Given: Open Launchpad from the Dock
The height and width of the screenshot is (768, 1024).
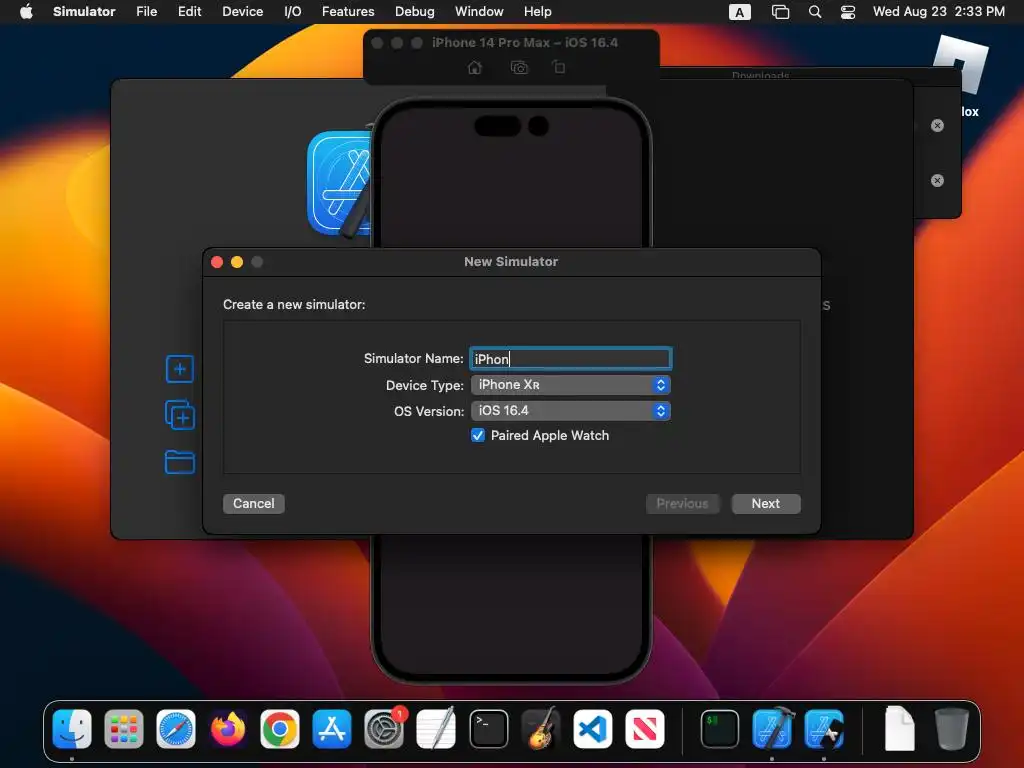Looking at the screenshot, I should point(123,729).
